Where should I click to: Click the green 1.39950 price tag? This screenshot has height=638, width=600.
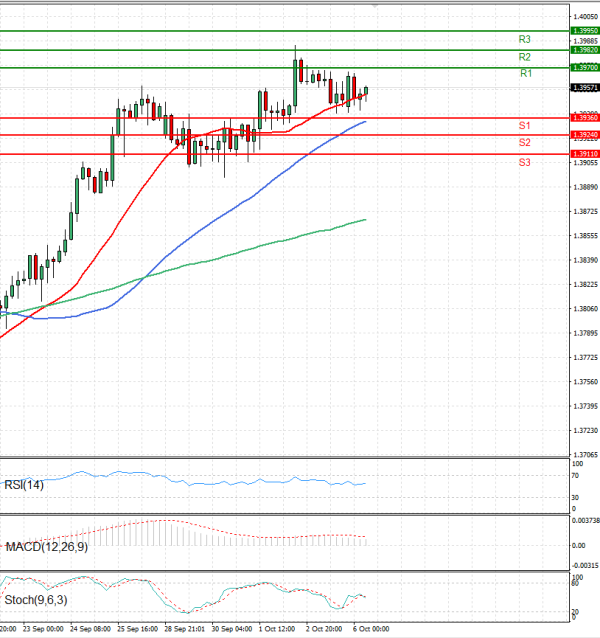[585, 31]
